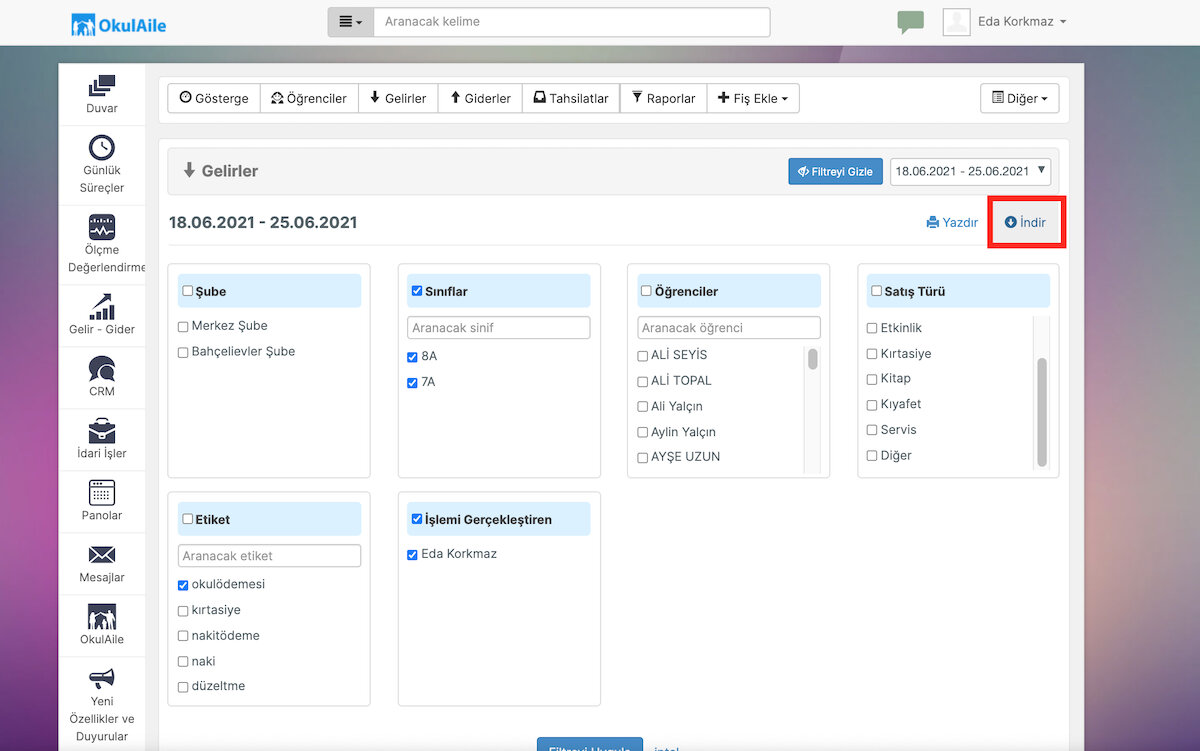Uncheck the 8A class checkbox
Image resolution: width=1200 pixels, height=751 pixels.
413,357
